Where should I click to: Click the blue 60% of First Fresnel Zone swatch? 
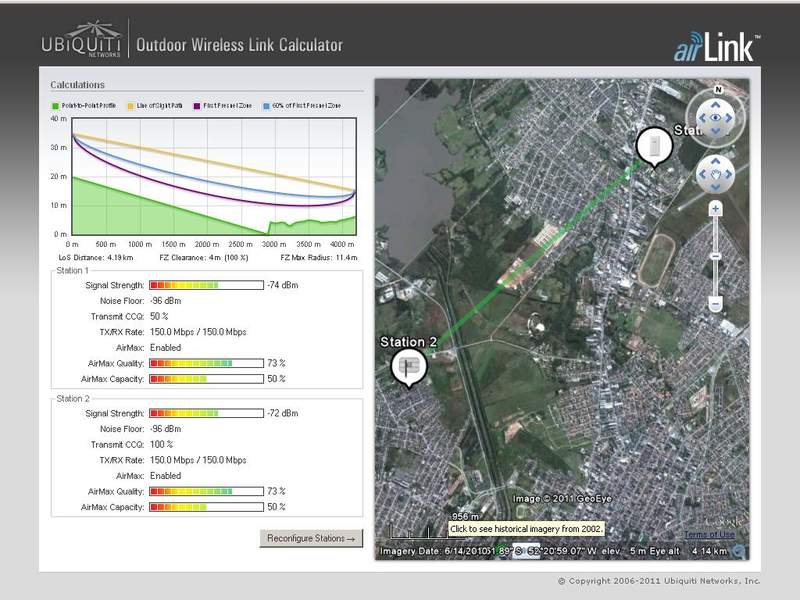266,106
